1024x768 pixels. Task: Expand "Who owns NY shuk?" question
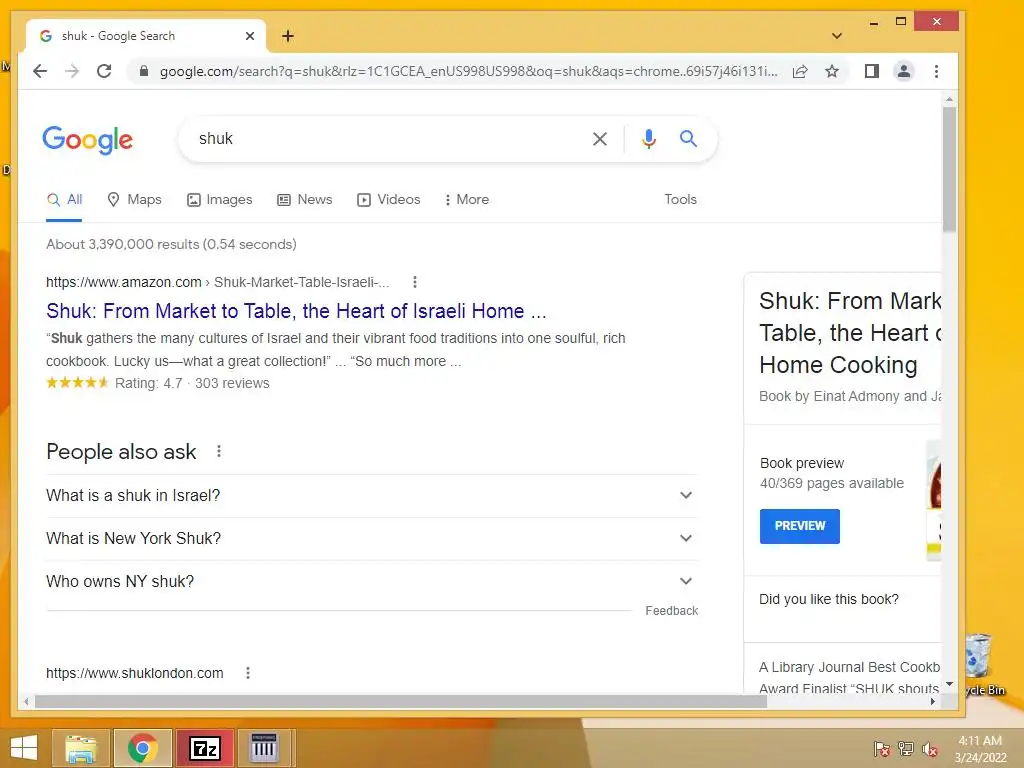point(372,581)
